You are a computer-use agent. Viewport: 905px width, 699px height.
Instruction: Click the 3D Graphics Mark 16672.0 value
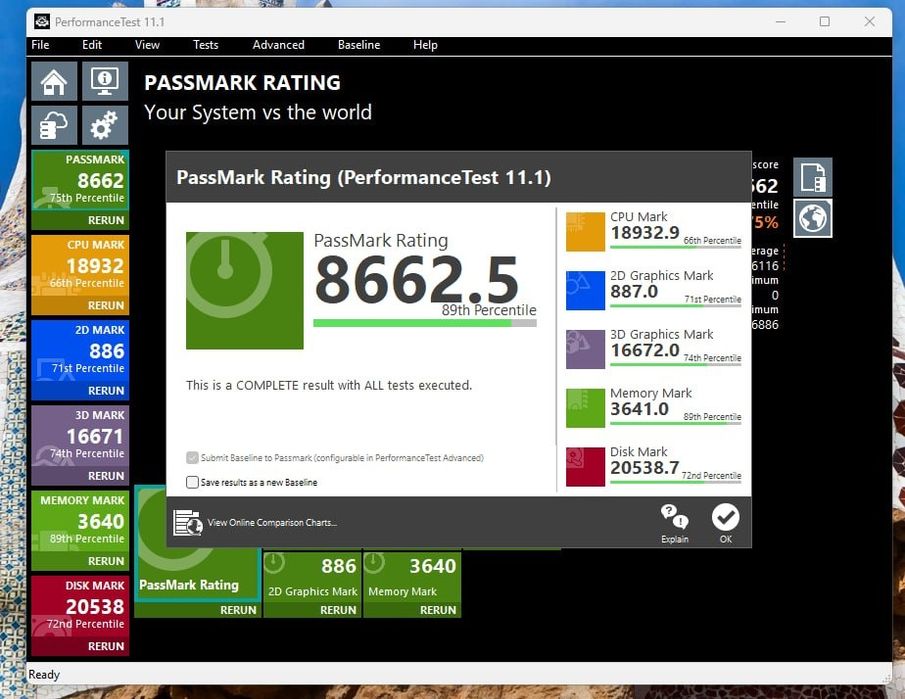click(x=645, y=350)
